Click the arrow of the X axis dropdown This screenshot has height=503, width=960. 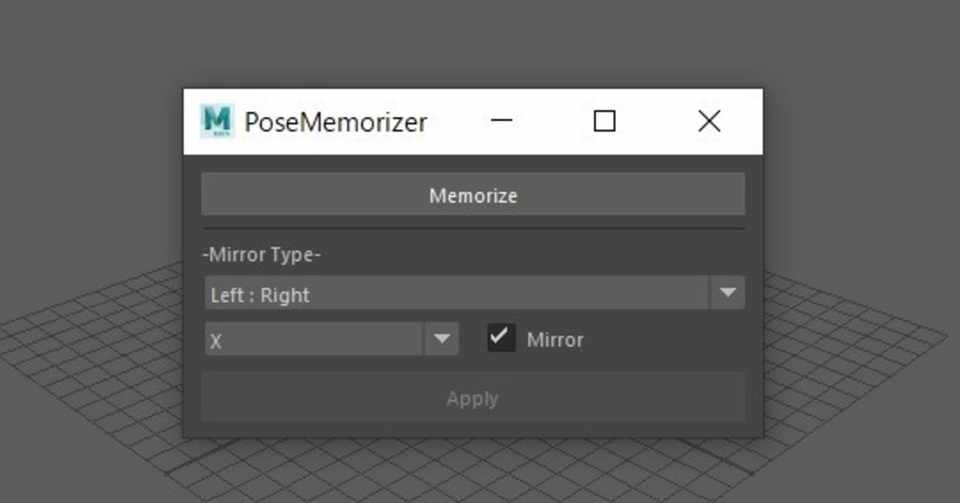point(441,339)
